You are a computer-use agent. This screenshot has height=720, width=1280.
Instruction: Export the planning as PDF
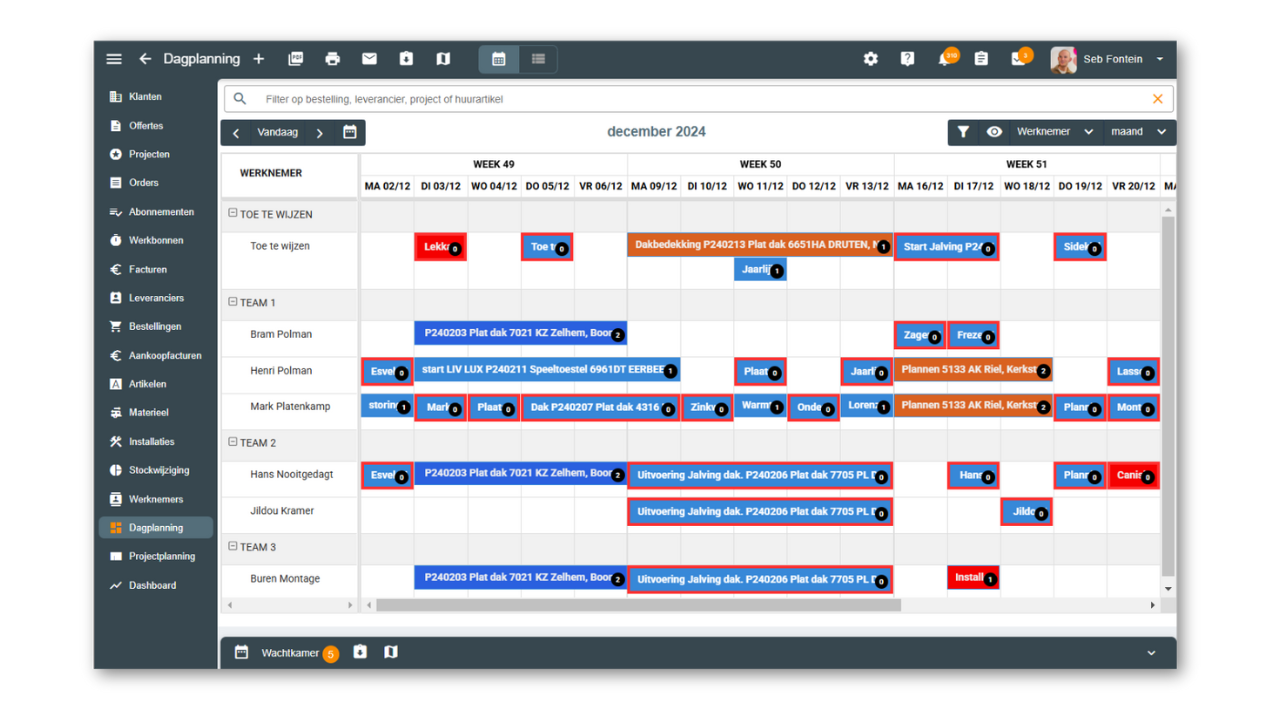(295, 59)
